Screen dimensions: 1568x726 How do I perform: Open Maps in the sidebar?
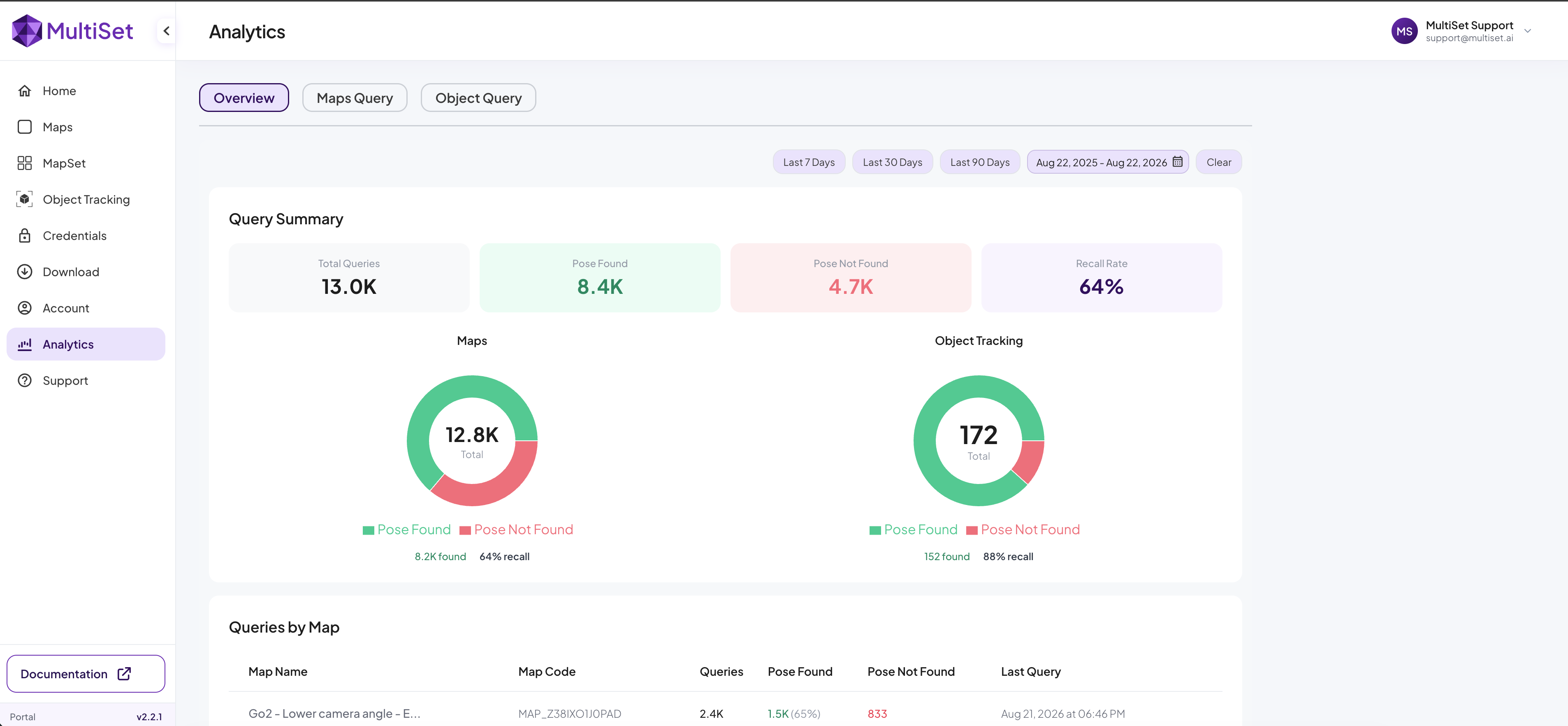86,127
